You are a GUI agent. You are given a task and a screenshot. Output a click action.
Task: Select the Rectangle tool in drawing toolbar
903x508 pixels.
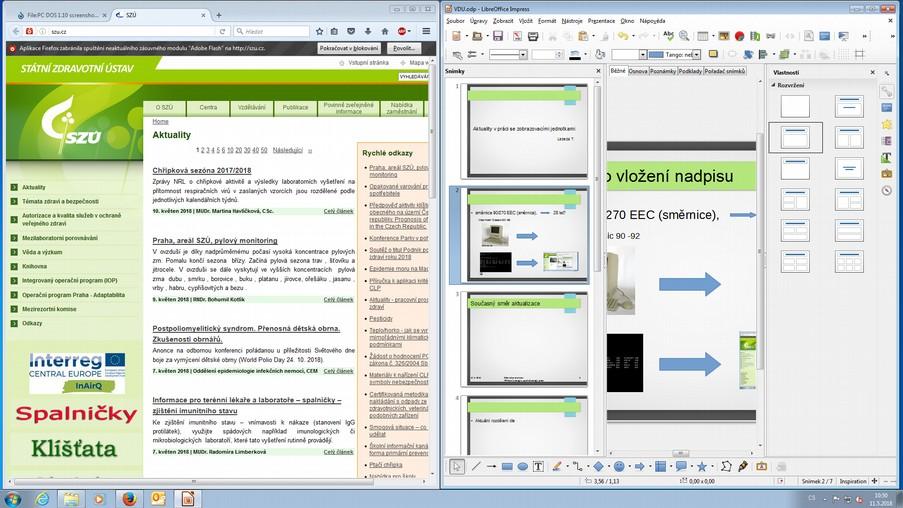click(x=507, y=467)
